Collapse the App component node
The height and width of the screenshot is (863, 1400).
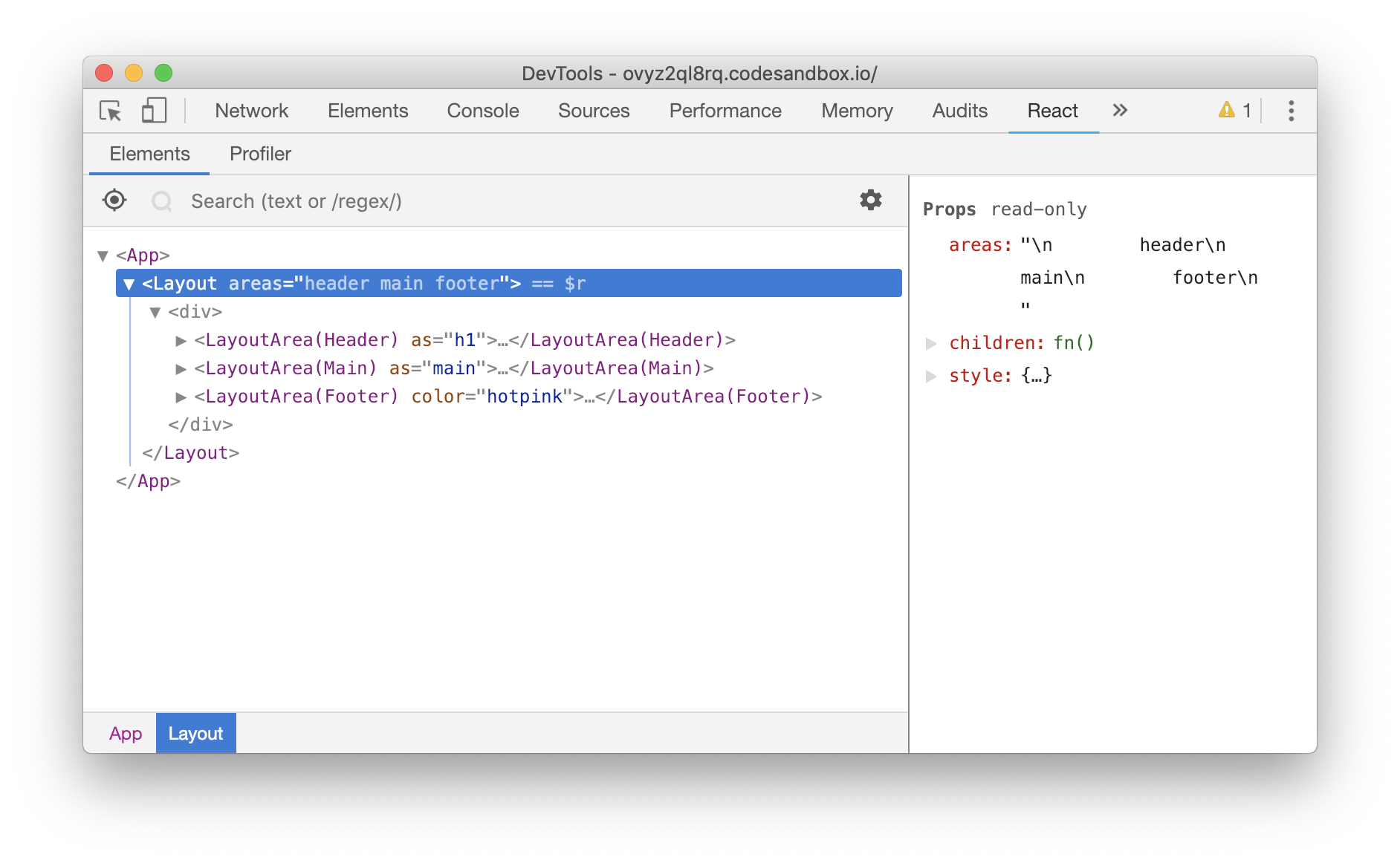click(x=103, y=255)
